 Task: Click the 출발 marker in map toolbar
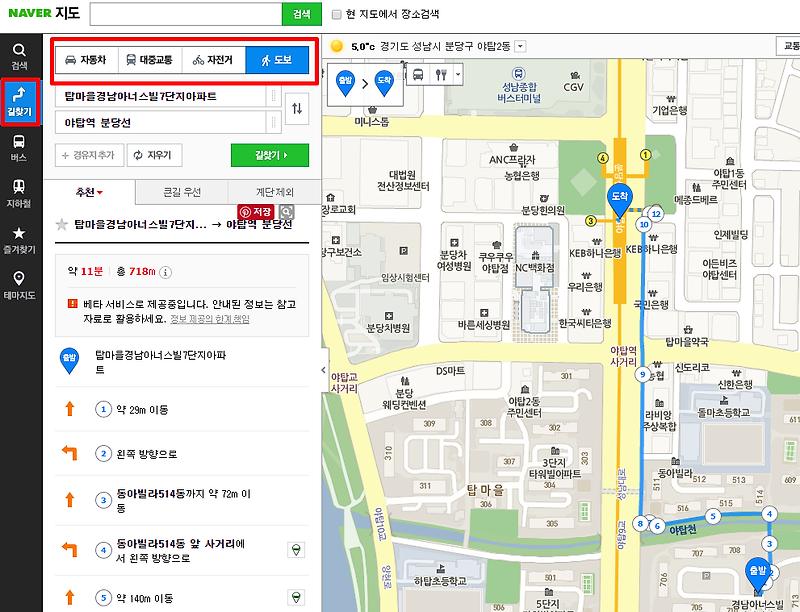coord(345,83)
